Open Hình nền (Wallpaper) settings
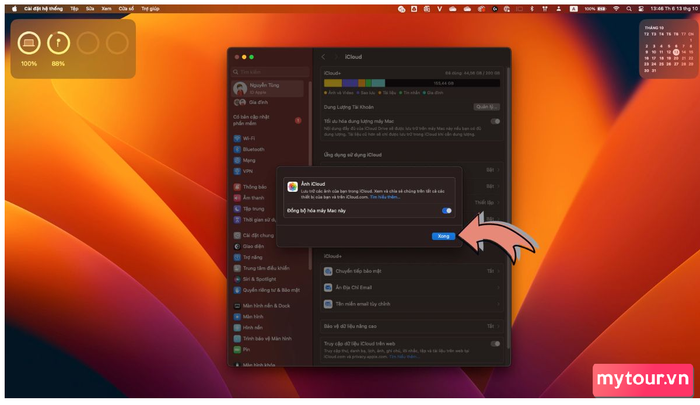This screenshot has height=405, width=700. [252, 327]
